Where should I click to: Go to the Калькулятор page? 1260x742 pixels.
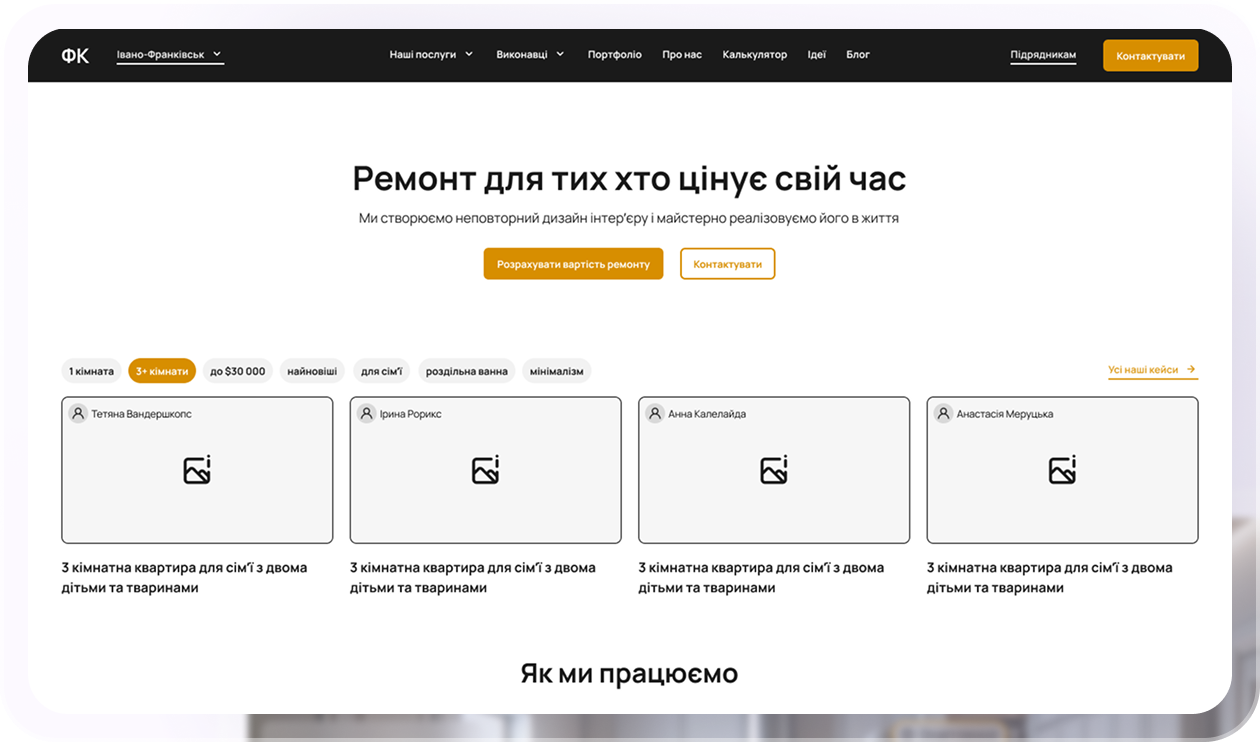755,55
